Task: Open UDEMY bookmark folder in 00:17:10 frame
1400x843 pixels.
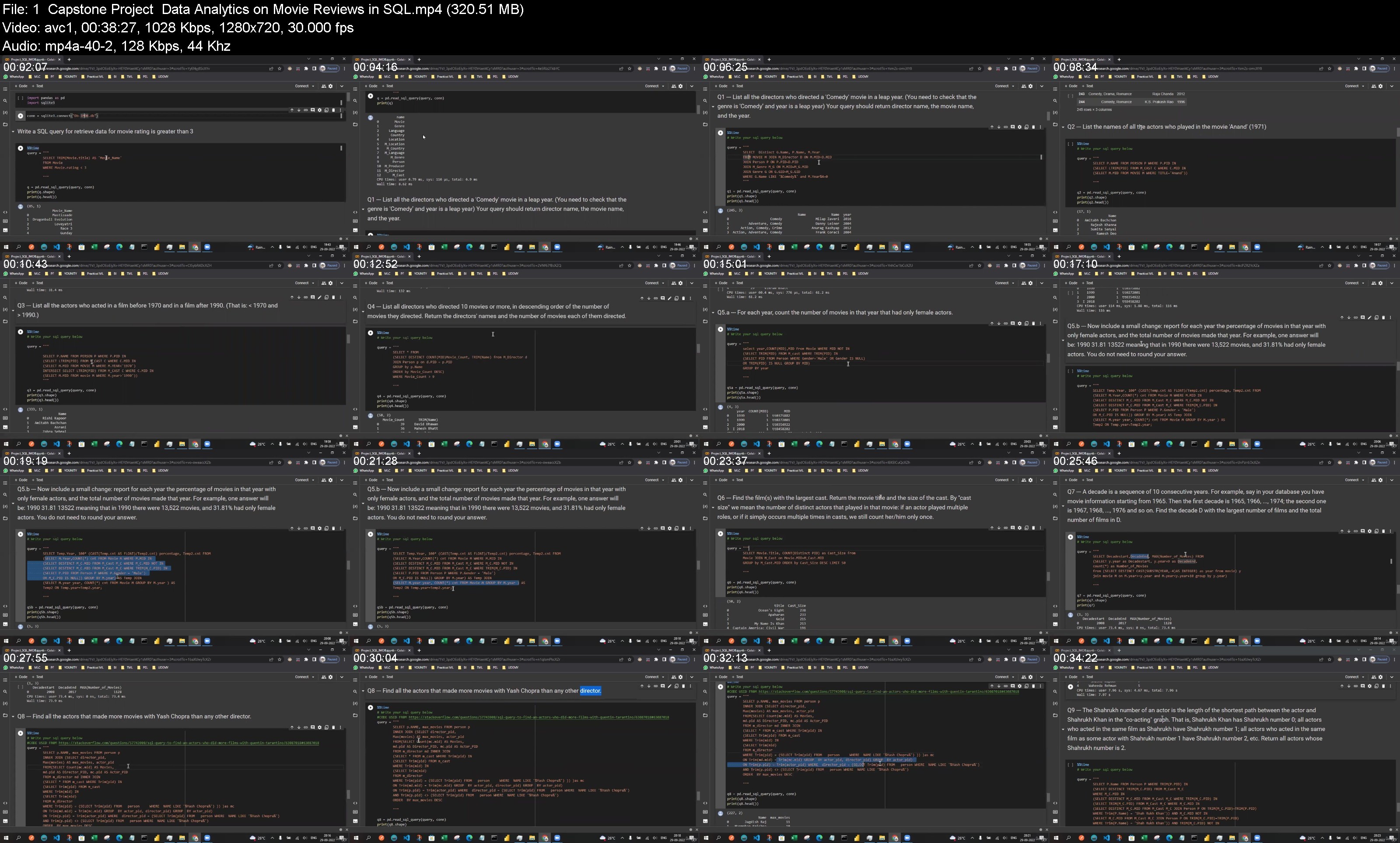Action: point(1211,274)
